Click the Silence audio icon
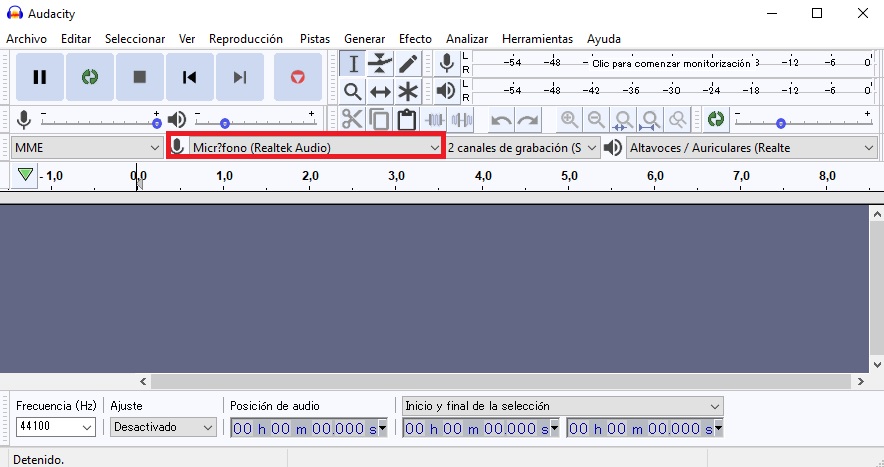Screen dimensions: 884x467 (462, 120)
